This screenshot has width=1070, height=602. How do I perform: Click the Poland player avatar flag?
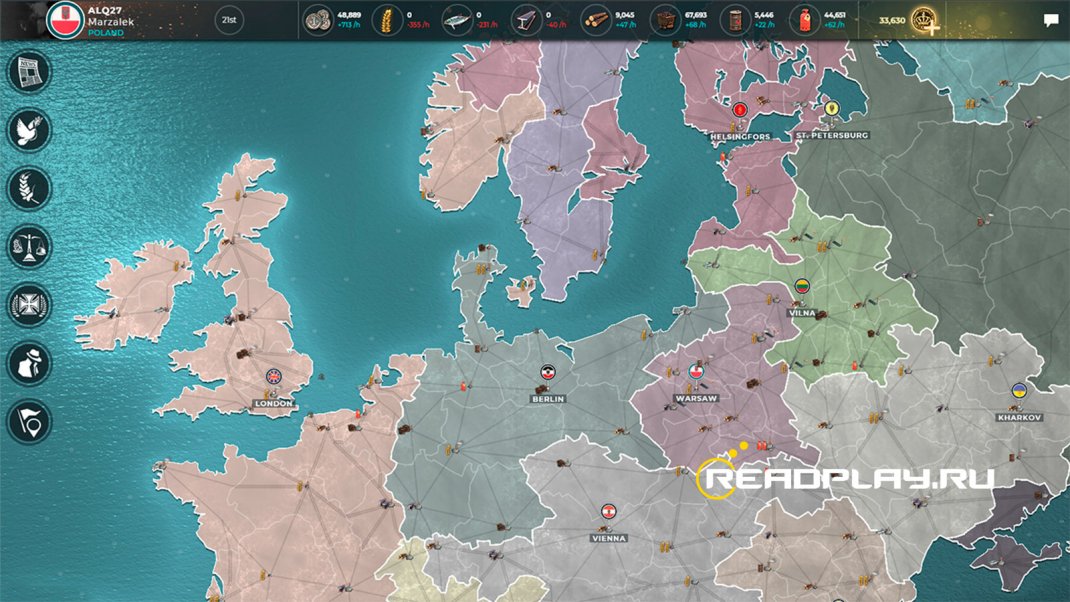(65, 20)
